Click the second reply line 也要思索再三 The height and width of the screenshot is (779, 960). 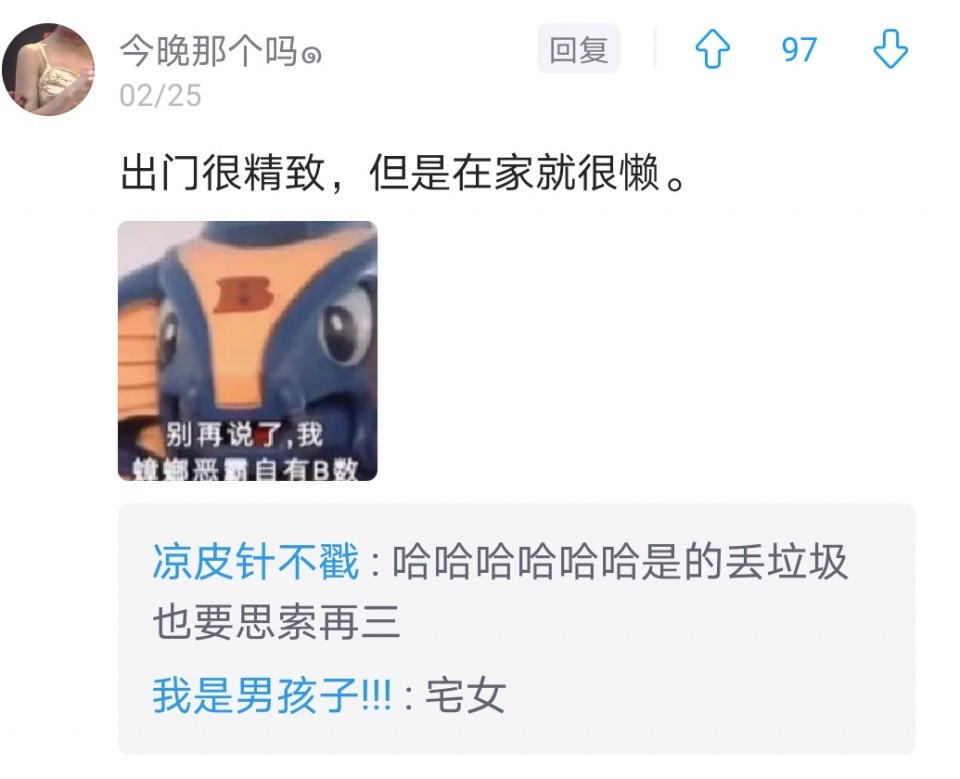pyautogui.click(x=276, y=622)
